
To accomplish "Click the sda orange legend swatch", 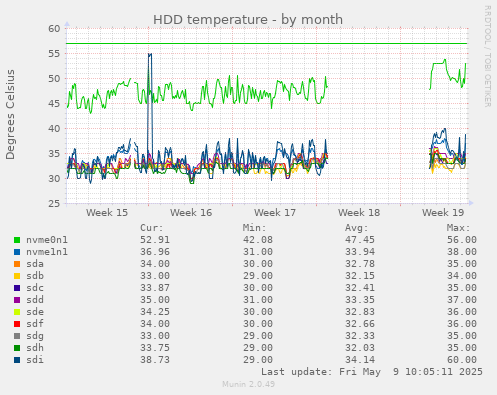I will (17, 264).
